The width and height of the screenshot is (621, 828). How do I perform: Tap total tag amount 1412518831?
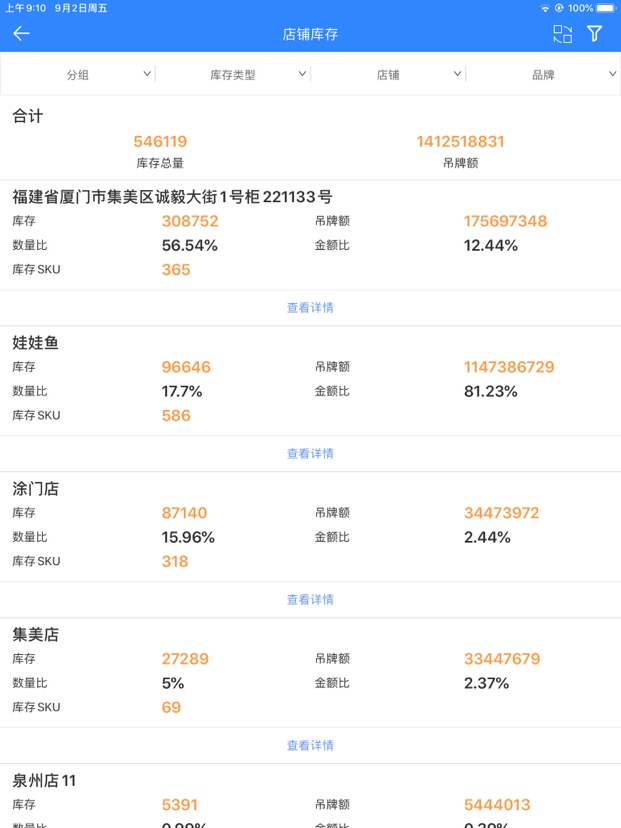pyautogui.click(x=460, y=142)
